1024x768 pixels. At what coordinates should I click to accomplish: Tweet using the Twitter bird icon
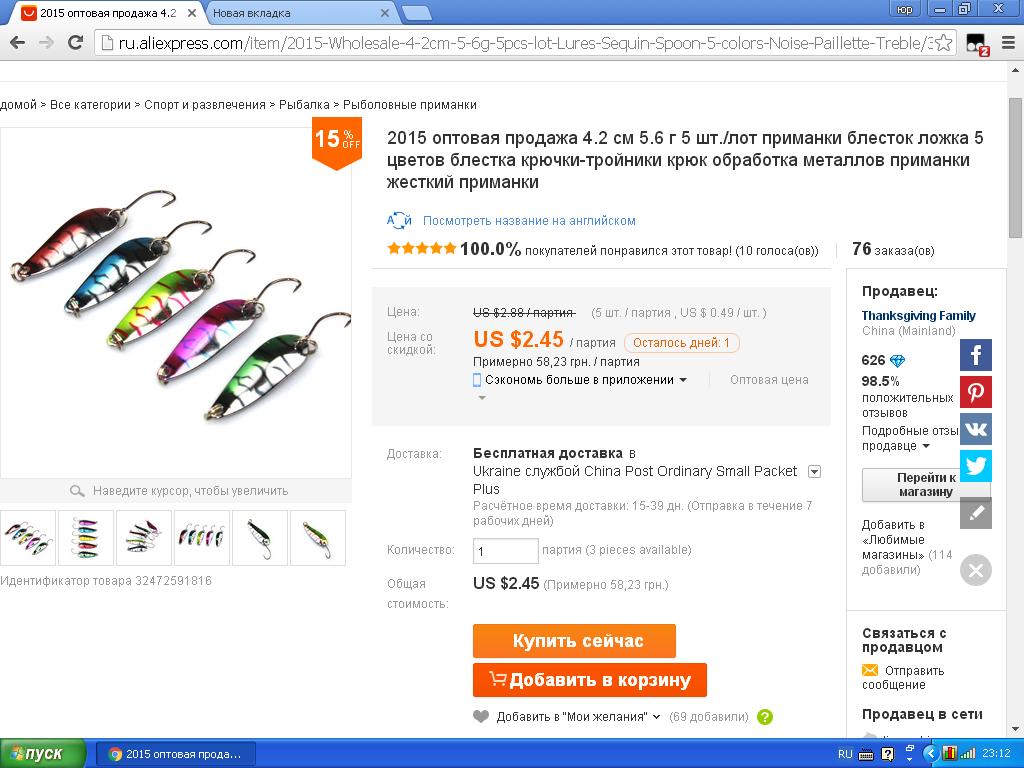(x=976, y=466)
